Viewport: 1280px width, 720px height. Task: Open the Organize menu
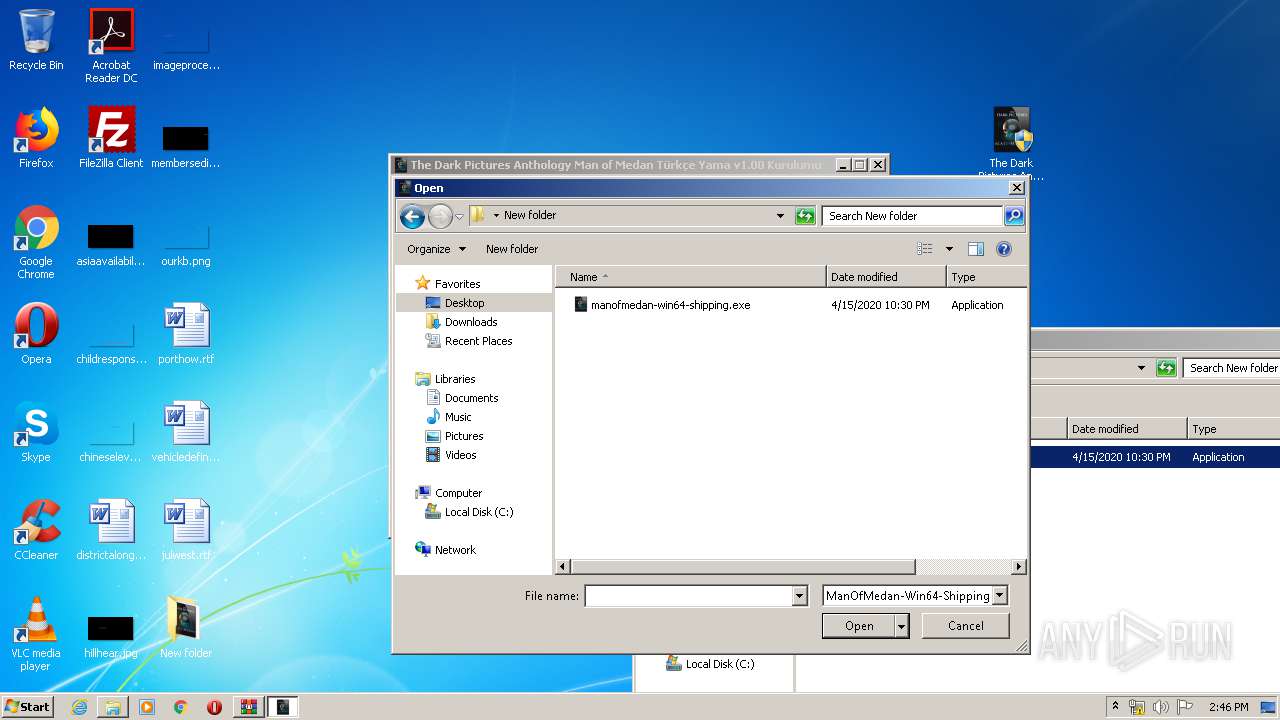pos(436,249)
